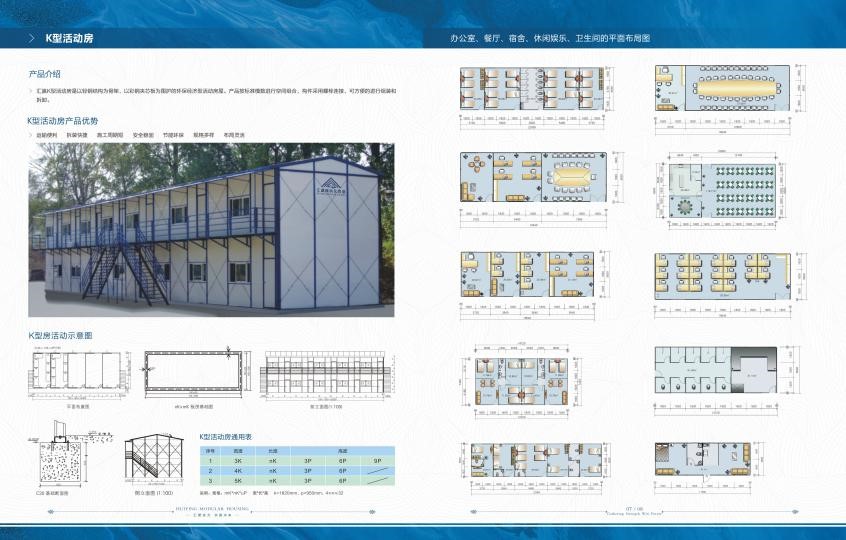Click the floor plan layouts header text
Screen dimensions: 846x540
coord(550,37)
